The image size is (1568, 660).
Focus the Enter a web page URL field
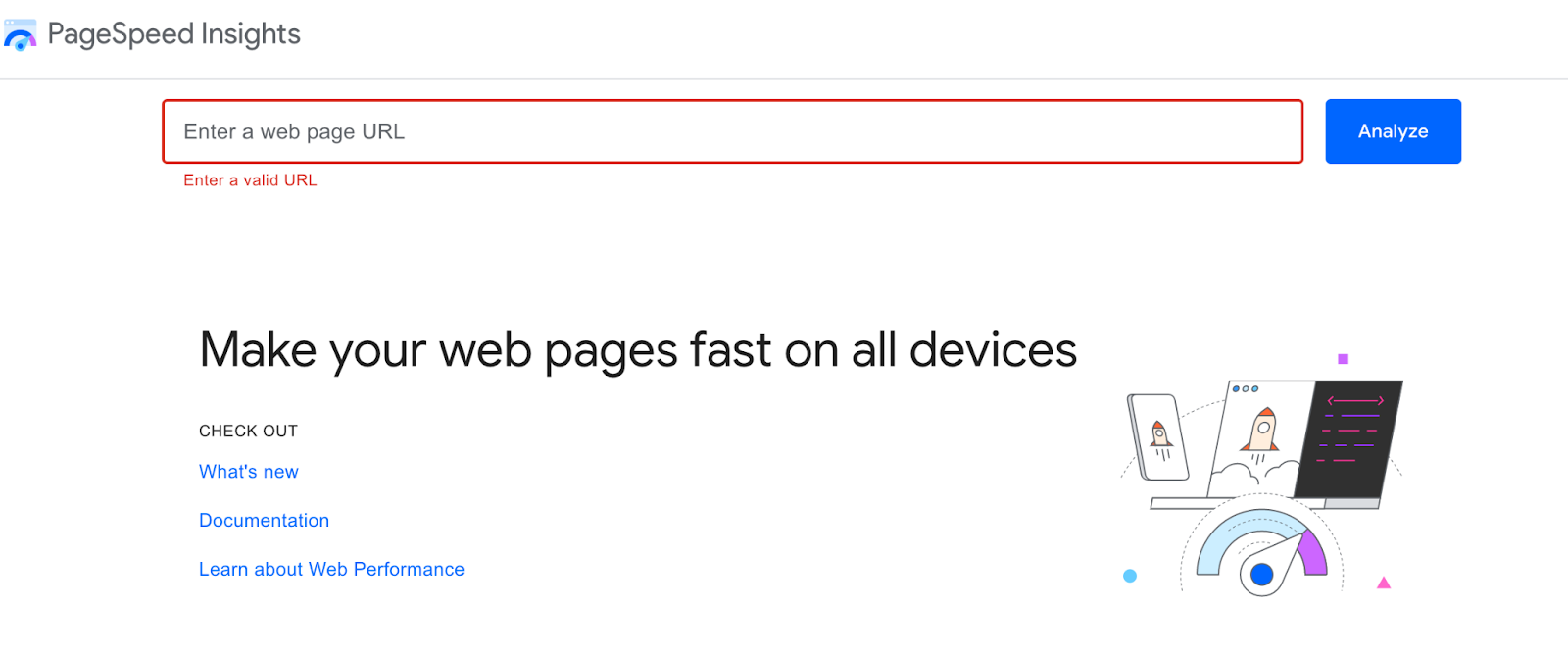pyautogui.click(x=732, y=131)
